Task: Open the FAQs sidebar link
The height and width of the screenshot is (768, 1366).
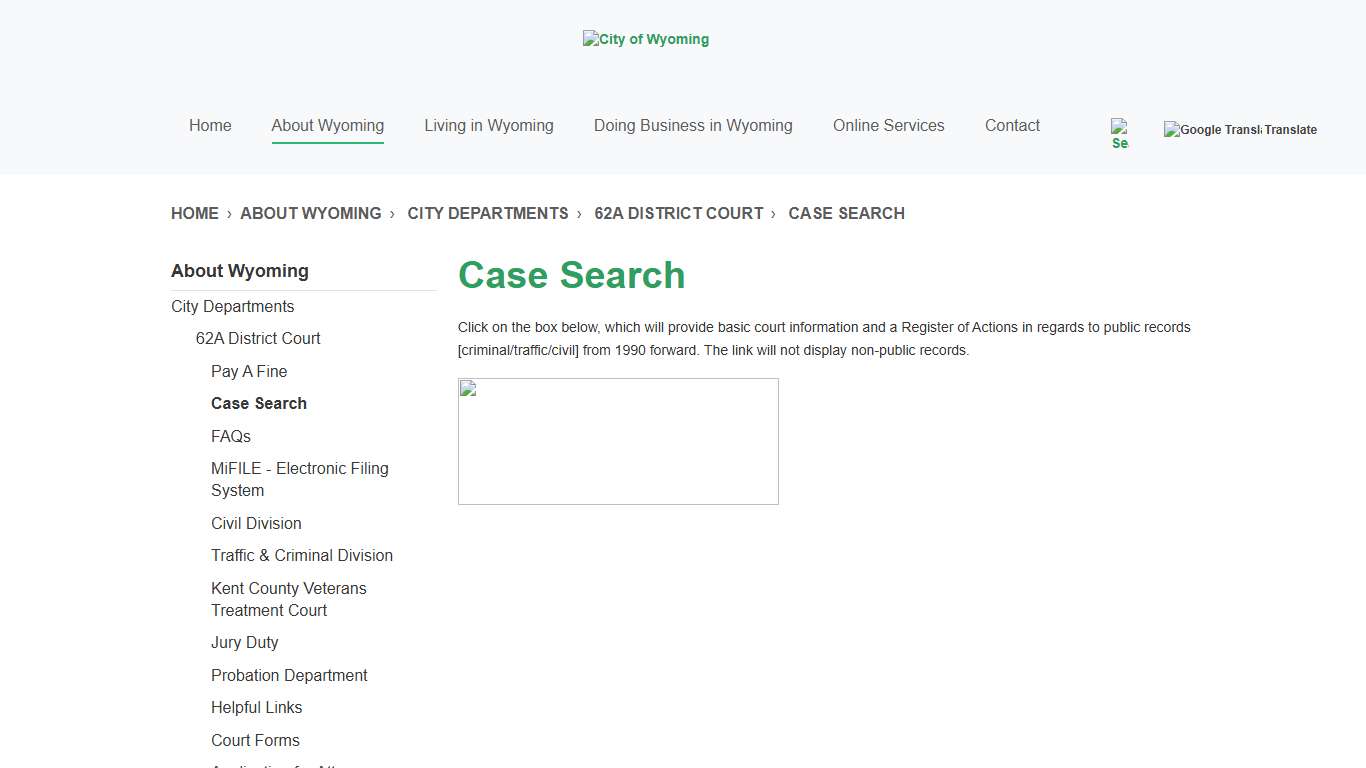Action: point(231,436)
